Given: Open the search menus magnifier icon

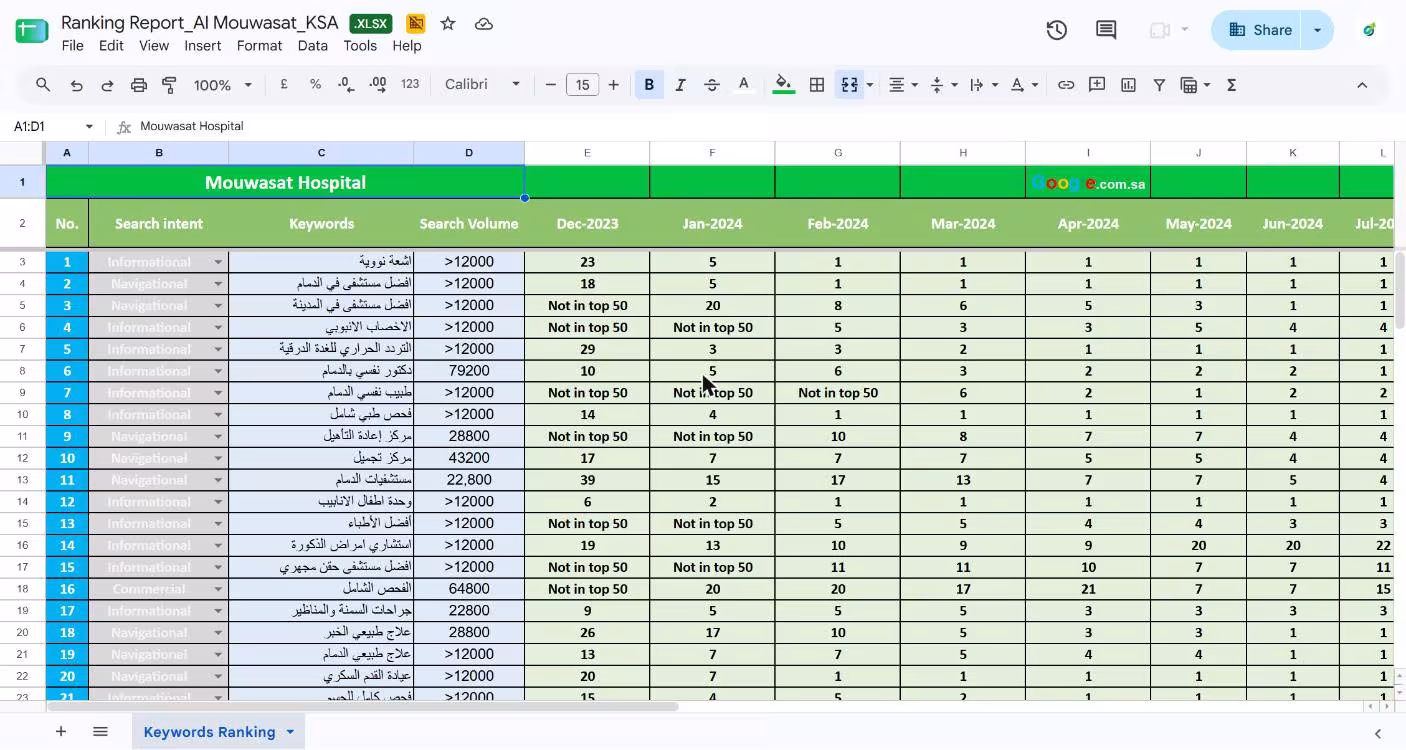Looking at the screenshot, I should [43, 85].
